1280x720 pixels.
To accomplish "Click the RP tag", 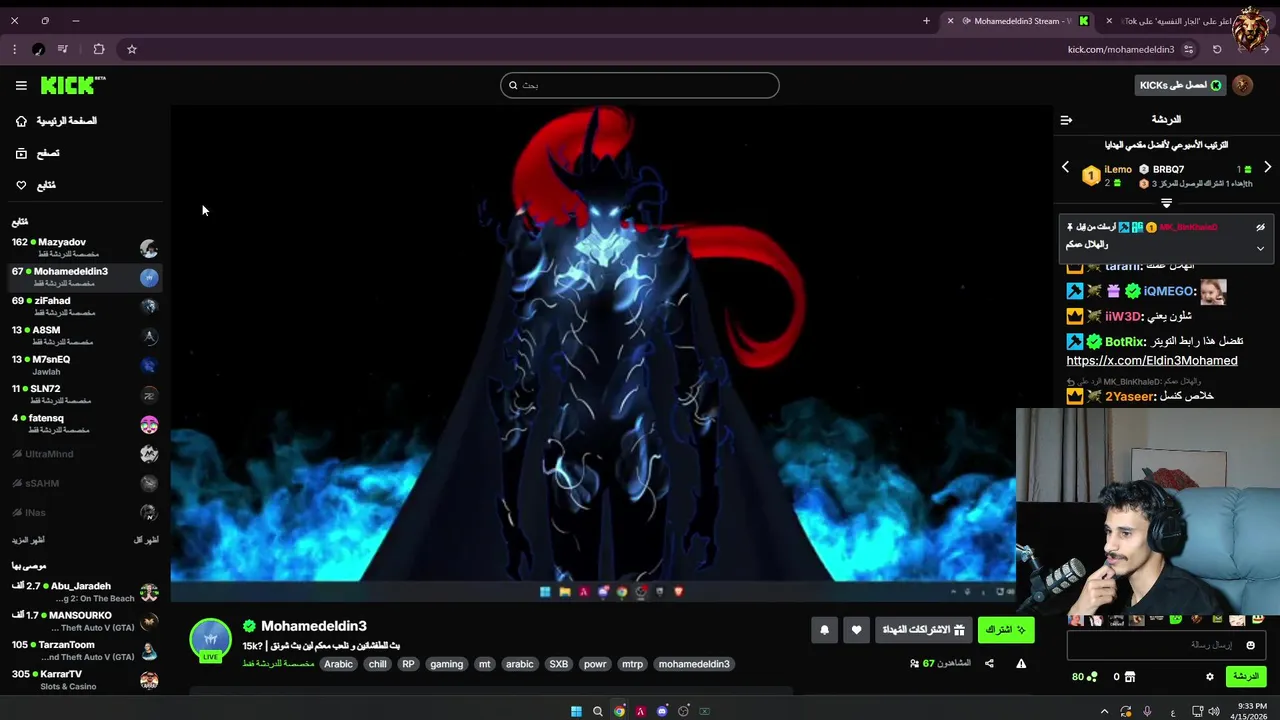I will pos(408,664).
